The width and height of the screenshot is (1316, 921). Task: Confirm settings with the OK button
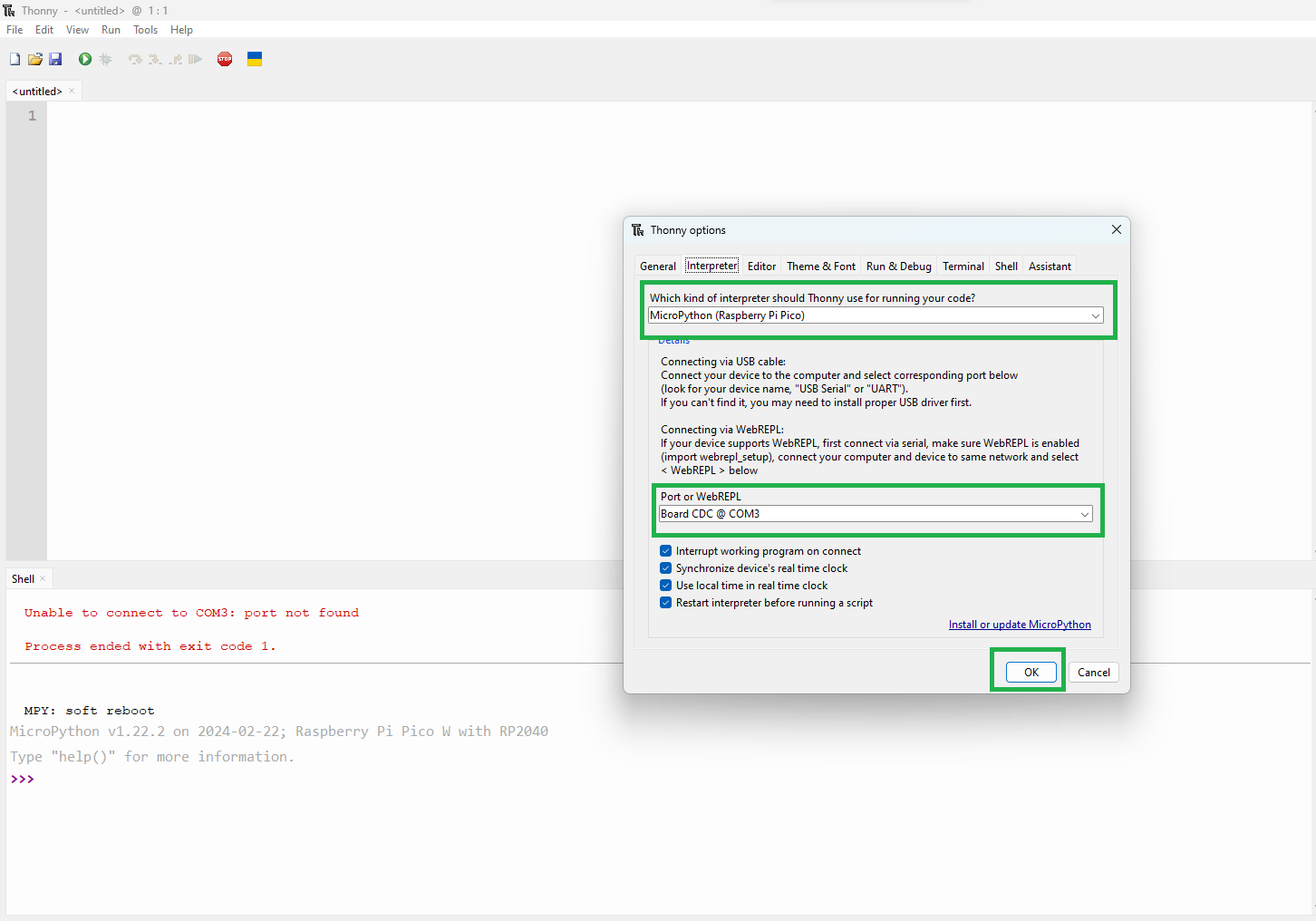click(x=1031, y=672)
